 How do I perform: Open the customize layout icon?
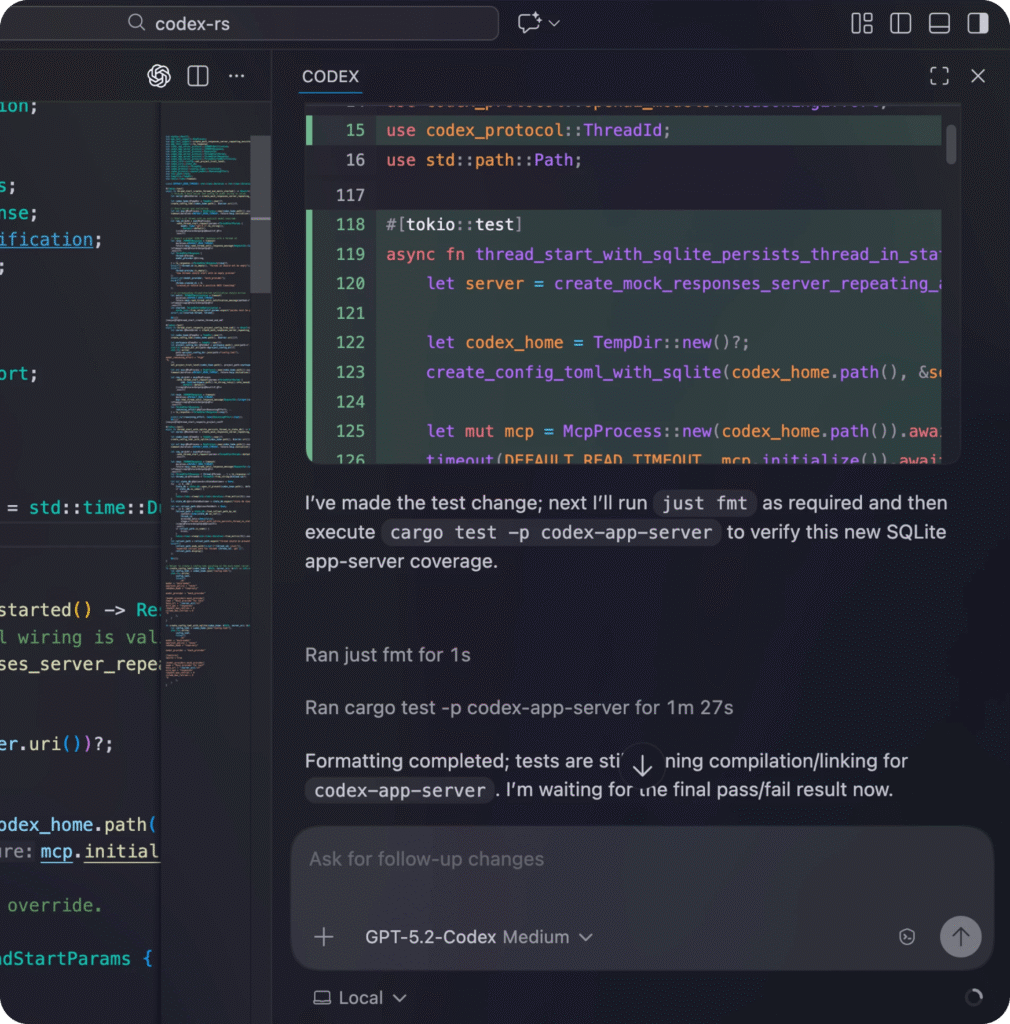862,24
